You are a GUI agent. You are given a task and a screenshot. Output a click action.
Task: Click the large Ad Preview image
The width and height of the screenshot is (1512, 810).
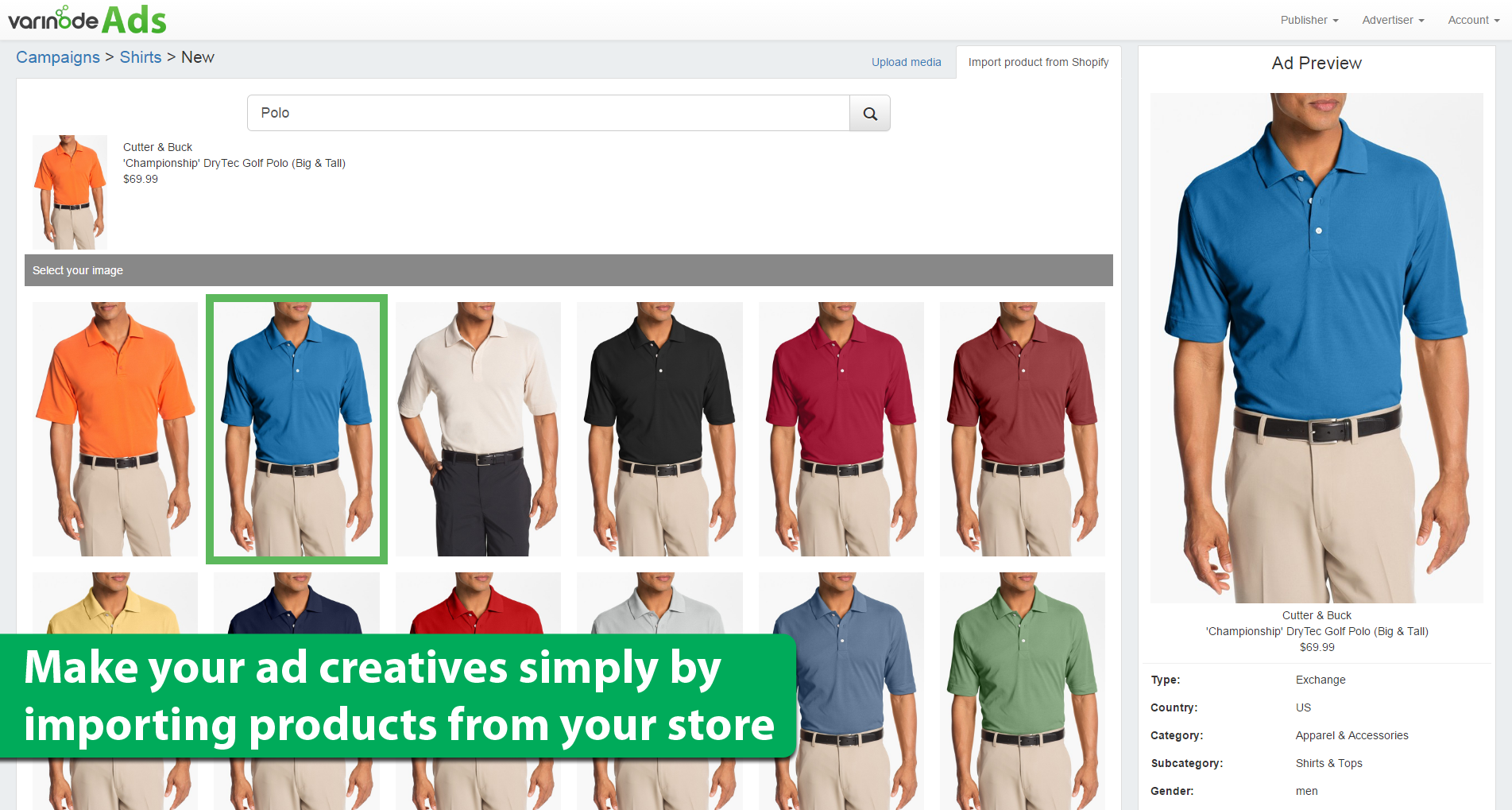[1317, 347]
